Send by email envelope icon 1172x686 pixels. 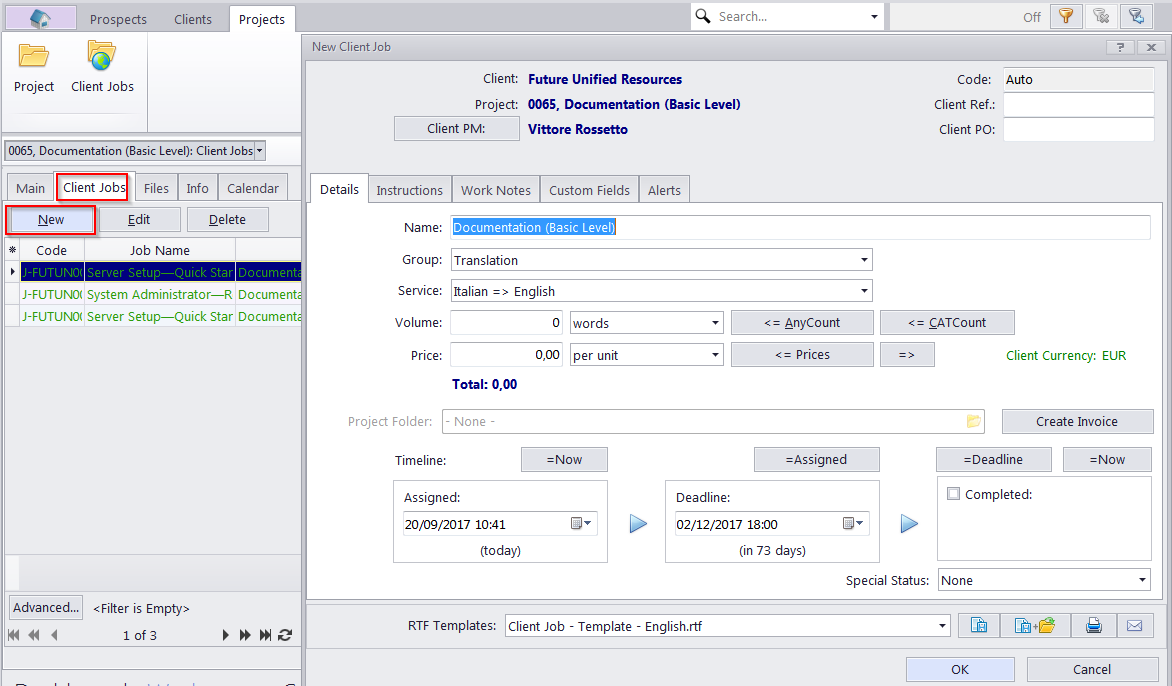coord(1135,625)
